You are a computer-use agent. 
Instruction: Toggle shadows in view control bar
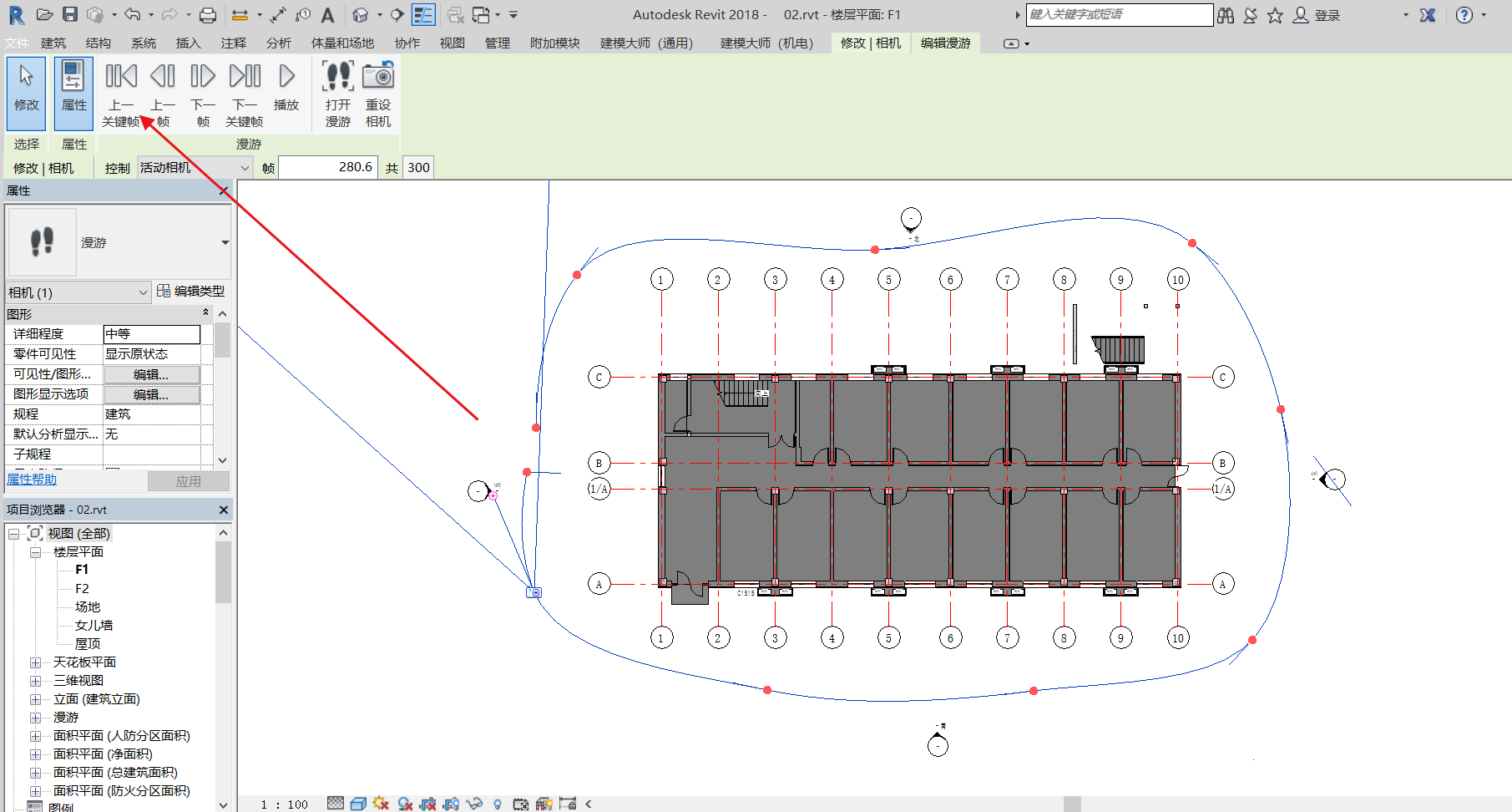pyautogui.click(x=405, y=804)
